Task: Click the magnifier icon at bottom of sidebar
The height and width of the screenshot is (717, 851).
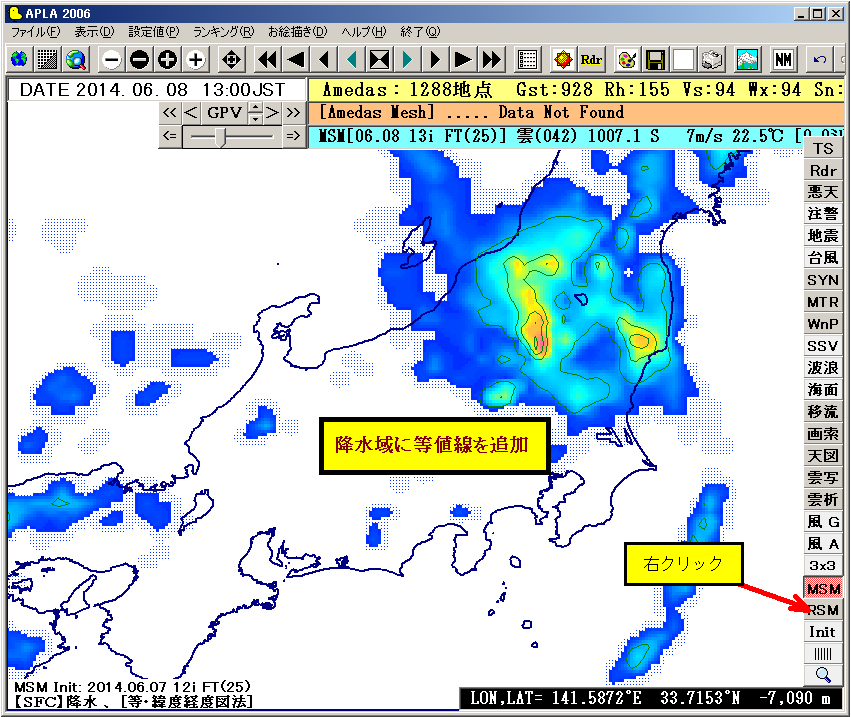Action: tap(823, 675)
